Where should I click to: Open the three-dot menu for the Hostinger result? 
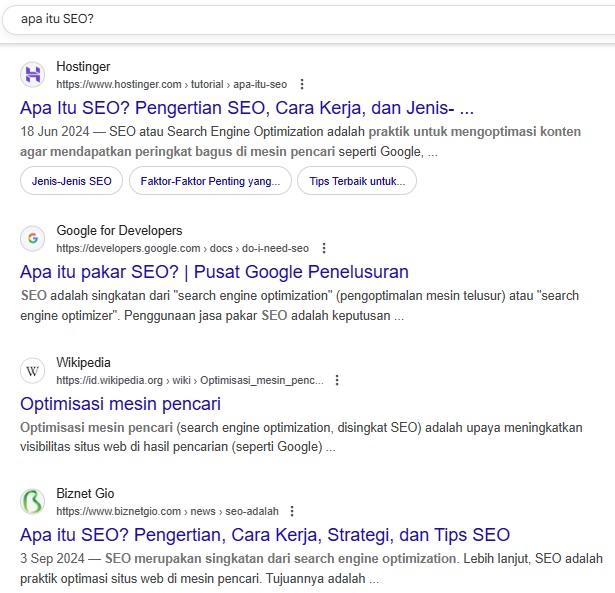click(302, 84)
